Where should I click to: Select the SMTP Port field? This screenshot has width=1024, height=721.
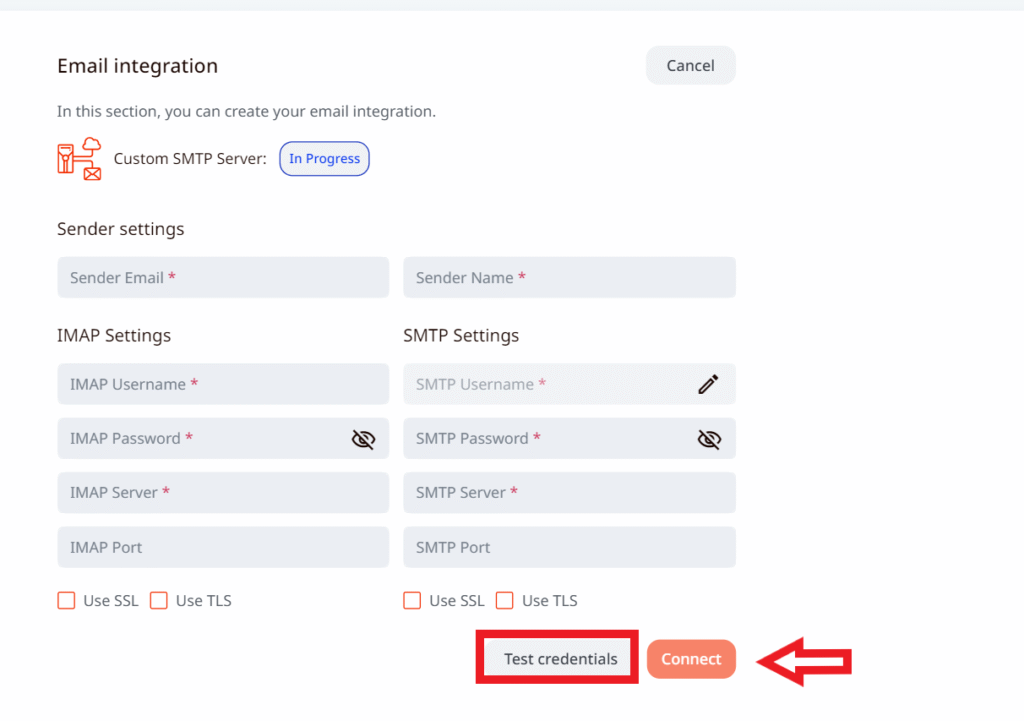click(568, 547)
